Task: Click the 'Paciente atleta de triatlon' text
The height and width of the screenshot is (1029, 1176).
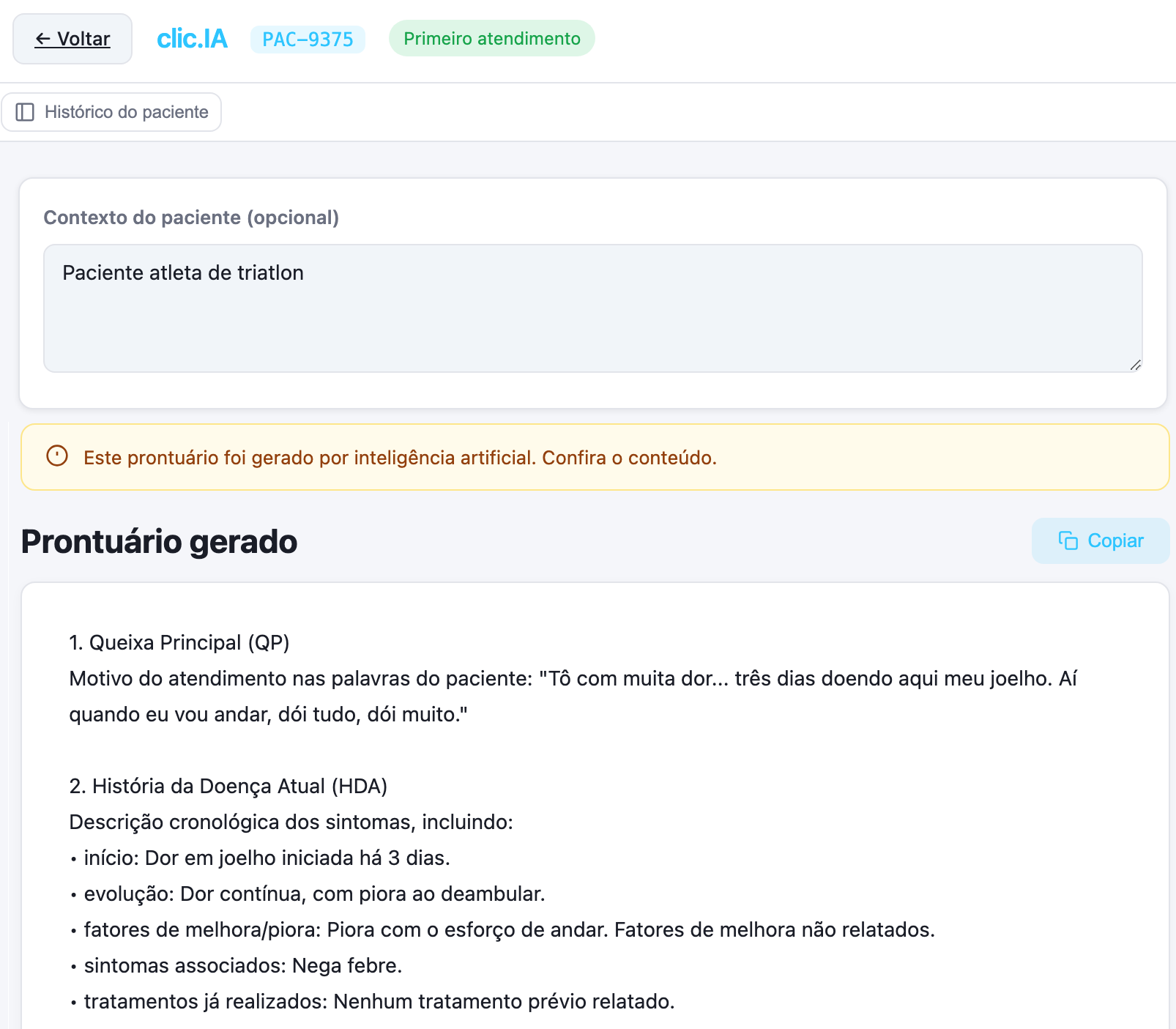Action: (183, 272)
